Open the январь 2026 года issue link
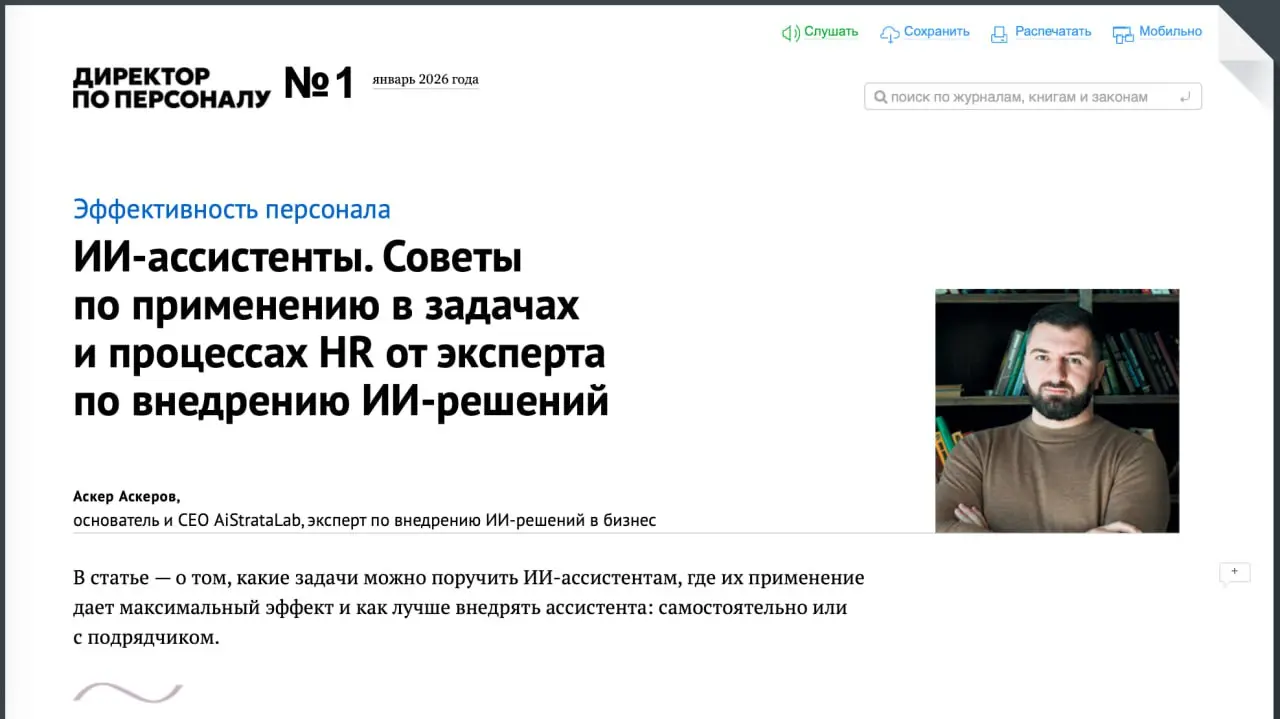Image resolution: width=1280 pixels, height=719 pixels. pyautogui.click(x=425, y=80)
